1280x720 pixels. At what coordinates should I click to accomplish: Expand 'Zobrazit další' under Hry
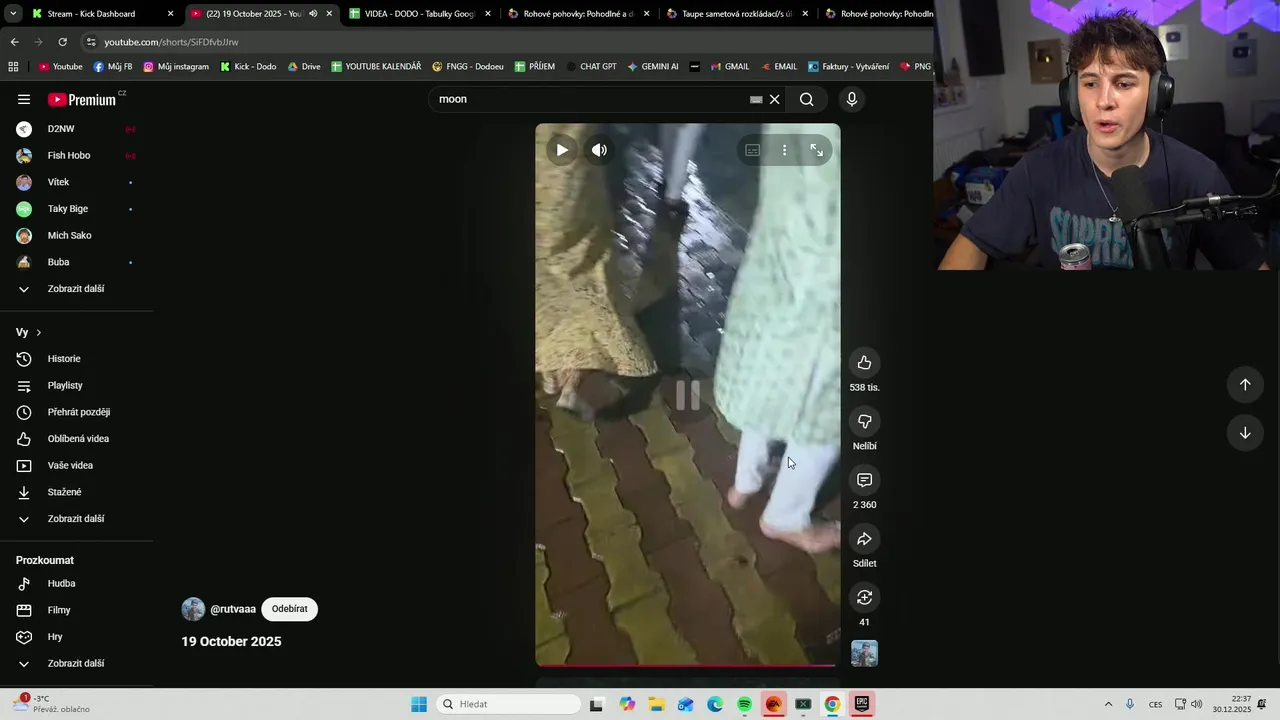point(76,663)
